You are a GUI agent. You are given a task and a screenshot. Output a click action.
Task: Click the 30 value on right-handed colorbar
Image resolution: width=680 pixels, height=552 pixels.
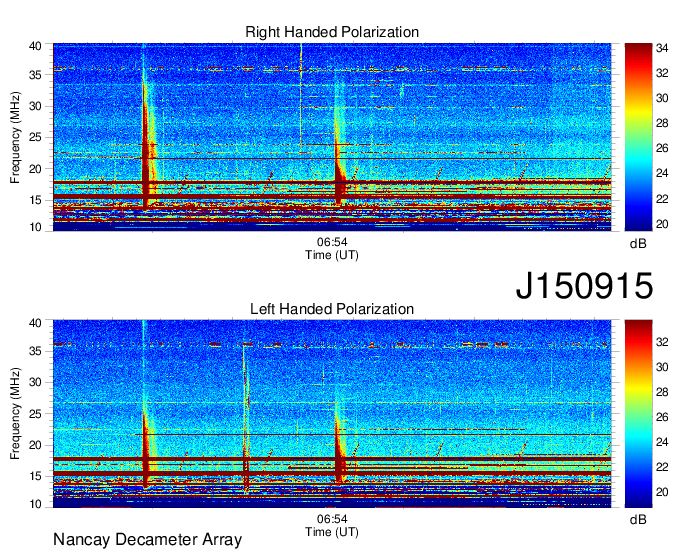(x=662, y=98)
